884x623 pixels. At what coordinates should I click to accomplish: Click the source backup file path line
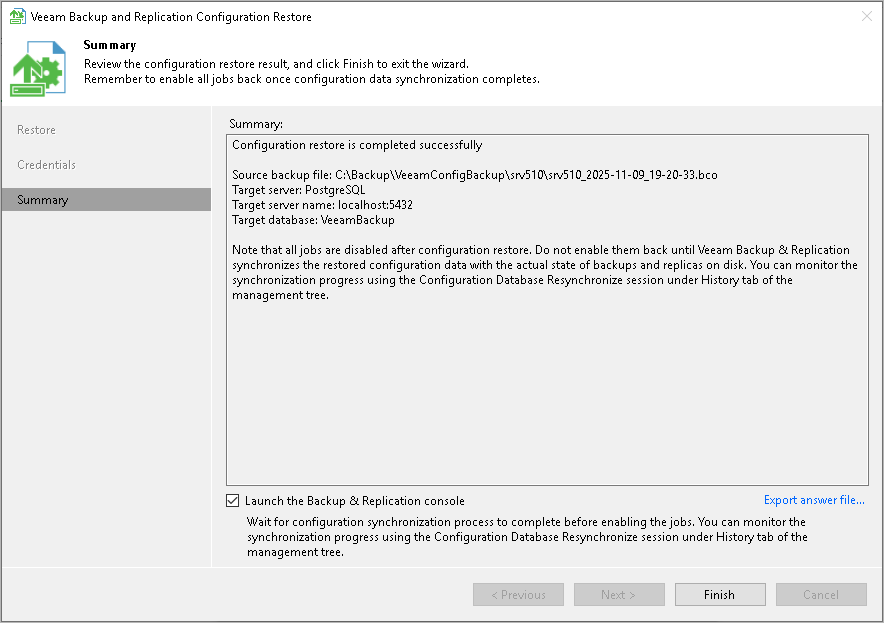click(474, 175)
